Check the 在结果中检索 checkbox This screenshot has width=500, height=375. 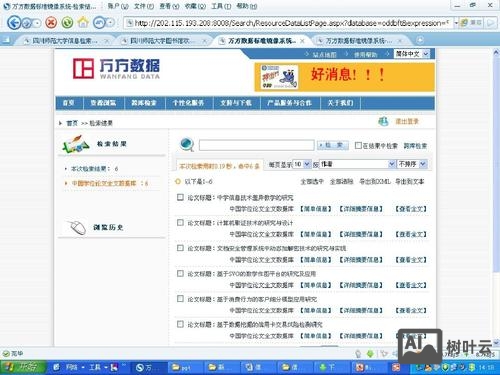[358, 145]
